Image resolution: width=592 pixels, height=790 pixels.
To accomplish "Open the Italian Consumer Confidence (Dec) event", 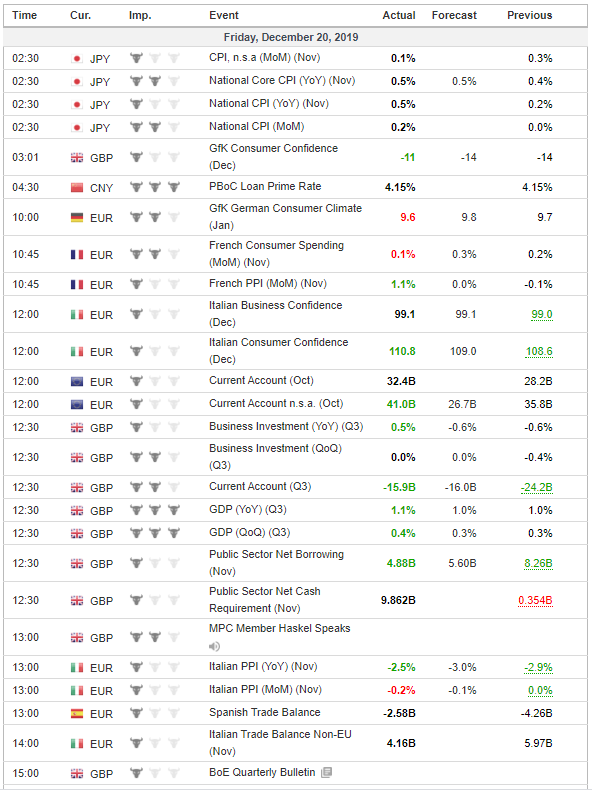I will (279, 351).
